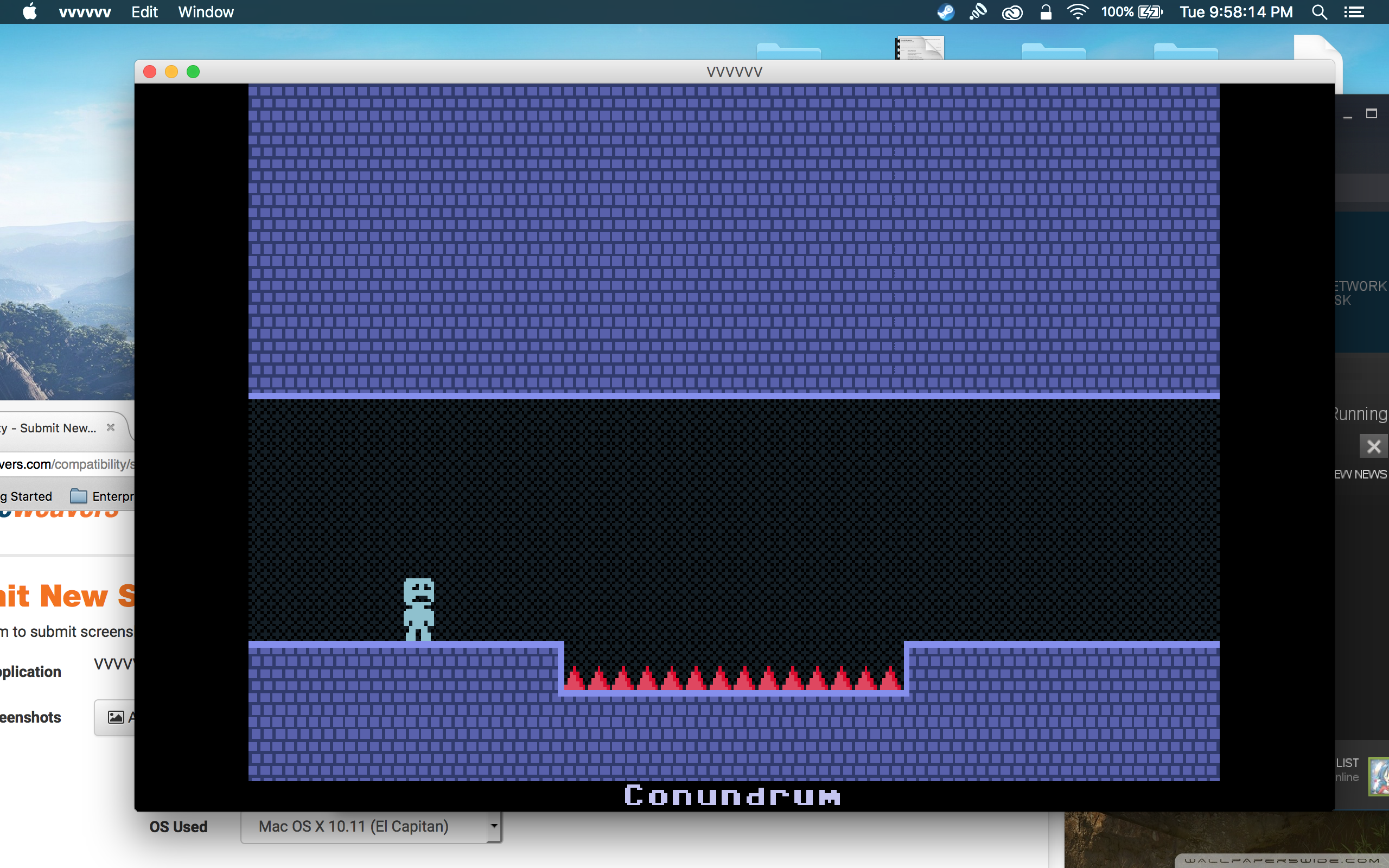Screen dimensions: 1389x868
Task: Open the leftmost desktop folder
Action: [788, 50]
